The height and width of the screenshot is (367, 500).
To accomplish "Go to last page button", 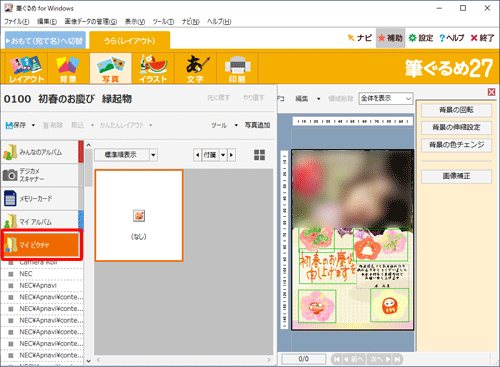I will click(397, 359).
